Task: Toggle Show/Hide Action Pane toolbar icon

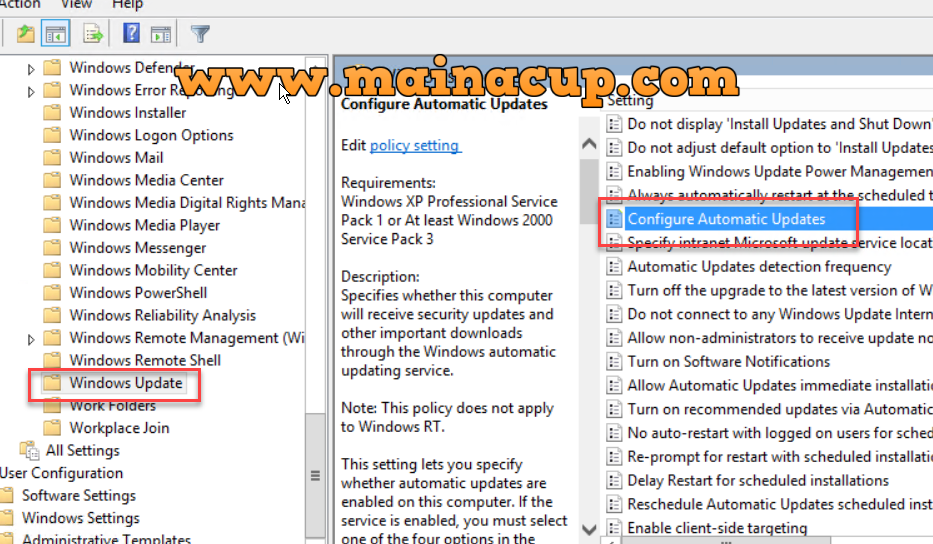Action: [x=161, y=35]
